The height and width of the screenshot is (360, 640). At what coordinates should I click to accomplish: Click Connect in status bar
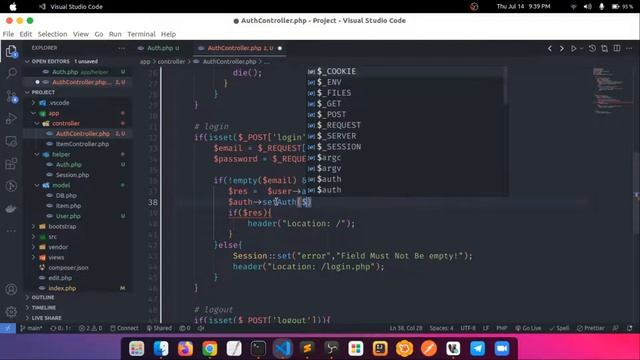(124, 328)
